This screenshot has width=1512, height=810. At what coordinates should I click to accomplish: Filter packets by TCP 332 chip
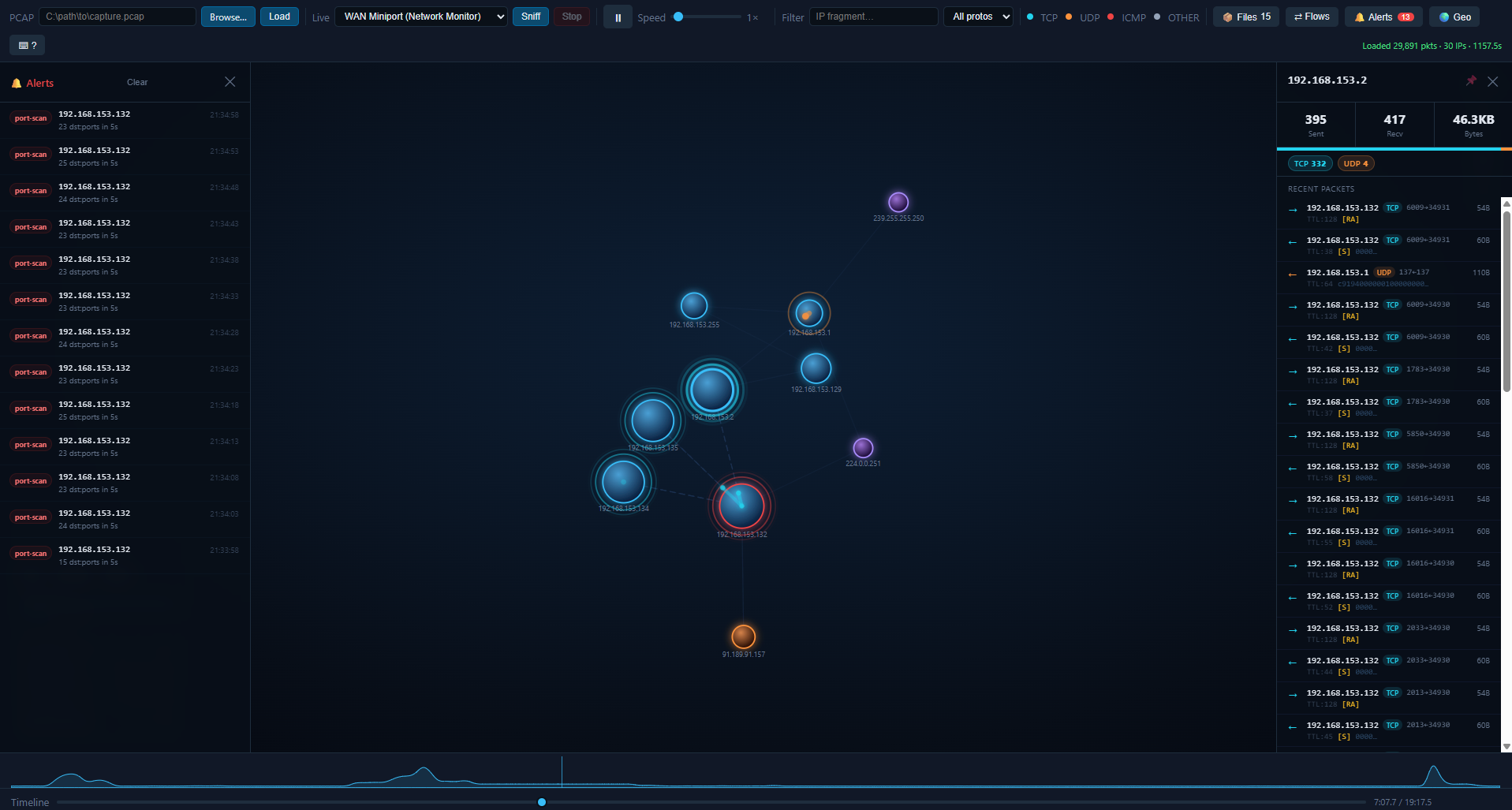pos(1310,163)
